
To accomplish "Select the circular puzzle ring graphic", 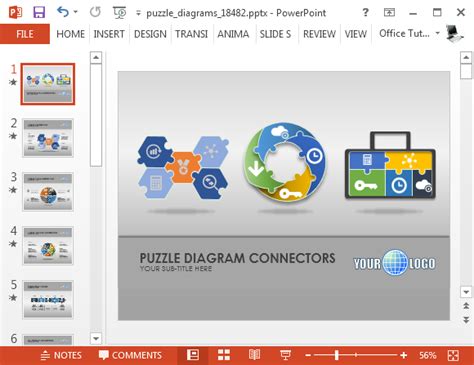I will pos(285,162).
